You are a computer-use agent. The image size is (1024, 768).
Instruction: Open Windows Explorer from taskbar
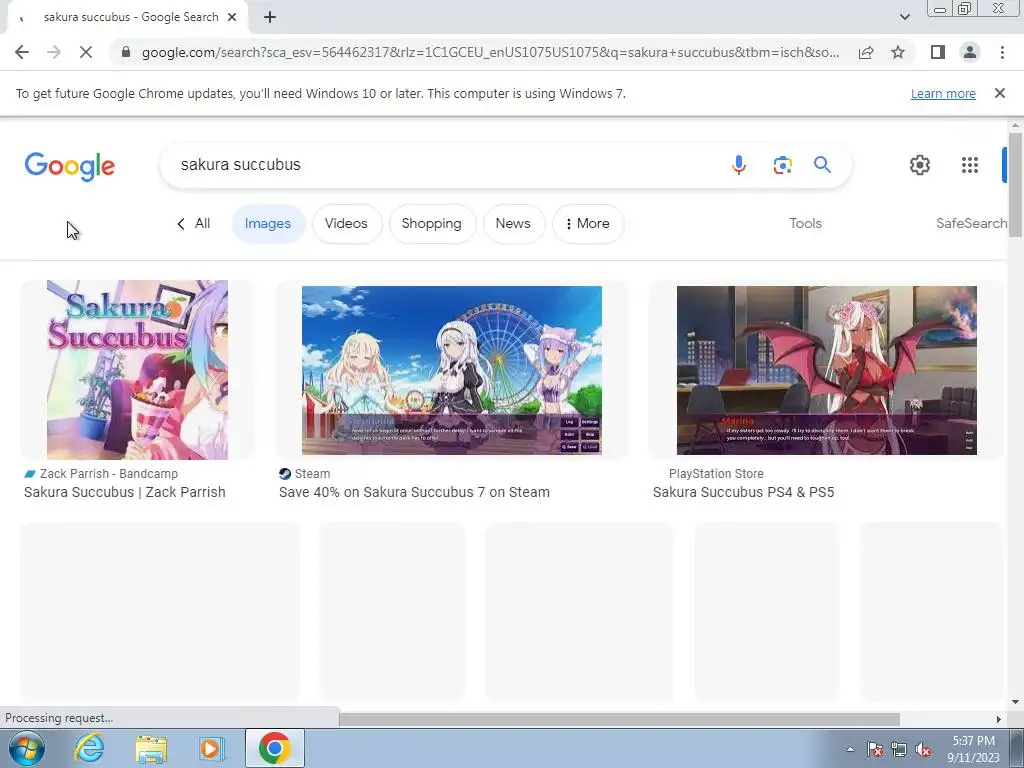click(151, 748)
